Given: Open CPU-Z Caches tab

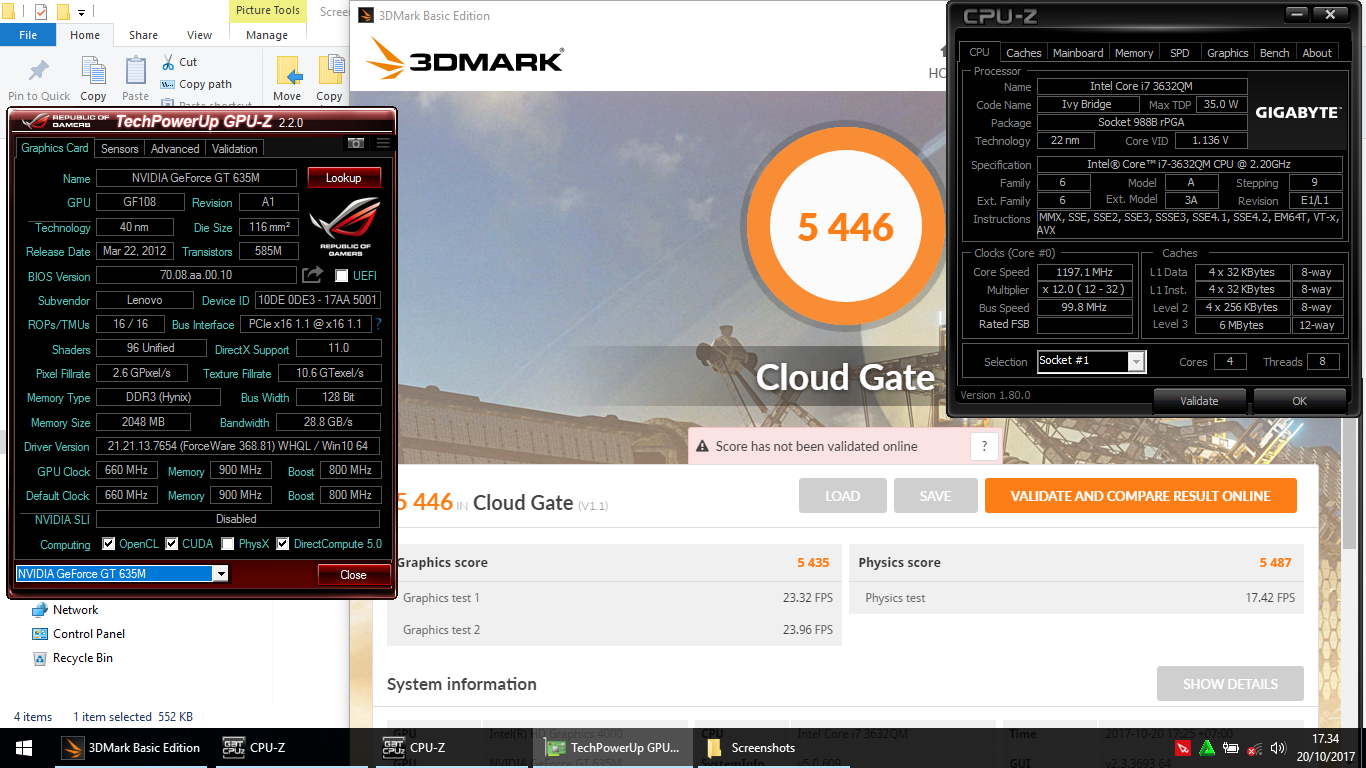Looking at the screenshot, I should 1023,53.
